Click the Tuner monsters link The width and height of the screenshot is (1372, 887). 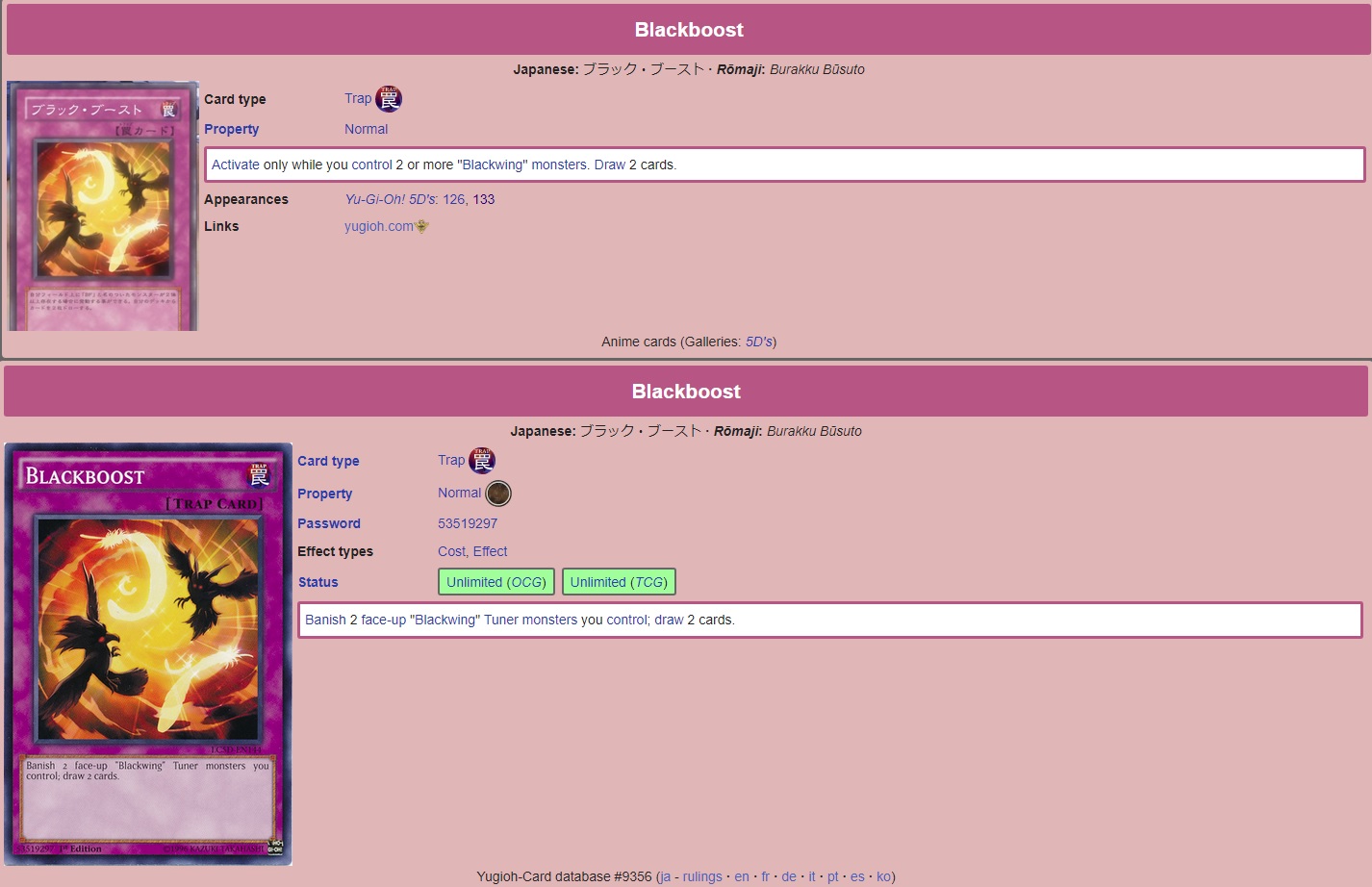pos(530,620)
